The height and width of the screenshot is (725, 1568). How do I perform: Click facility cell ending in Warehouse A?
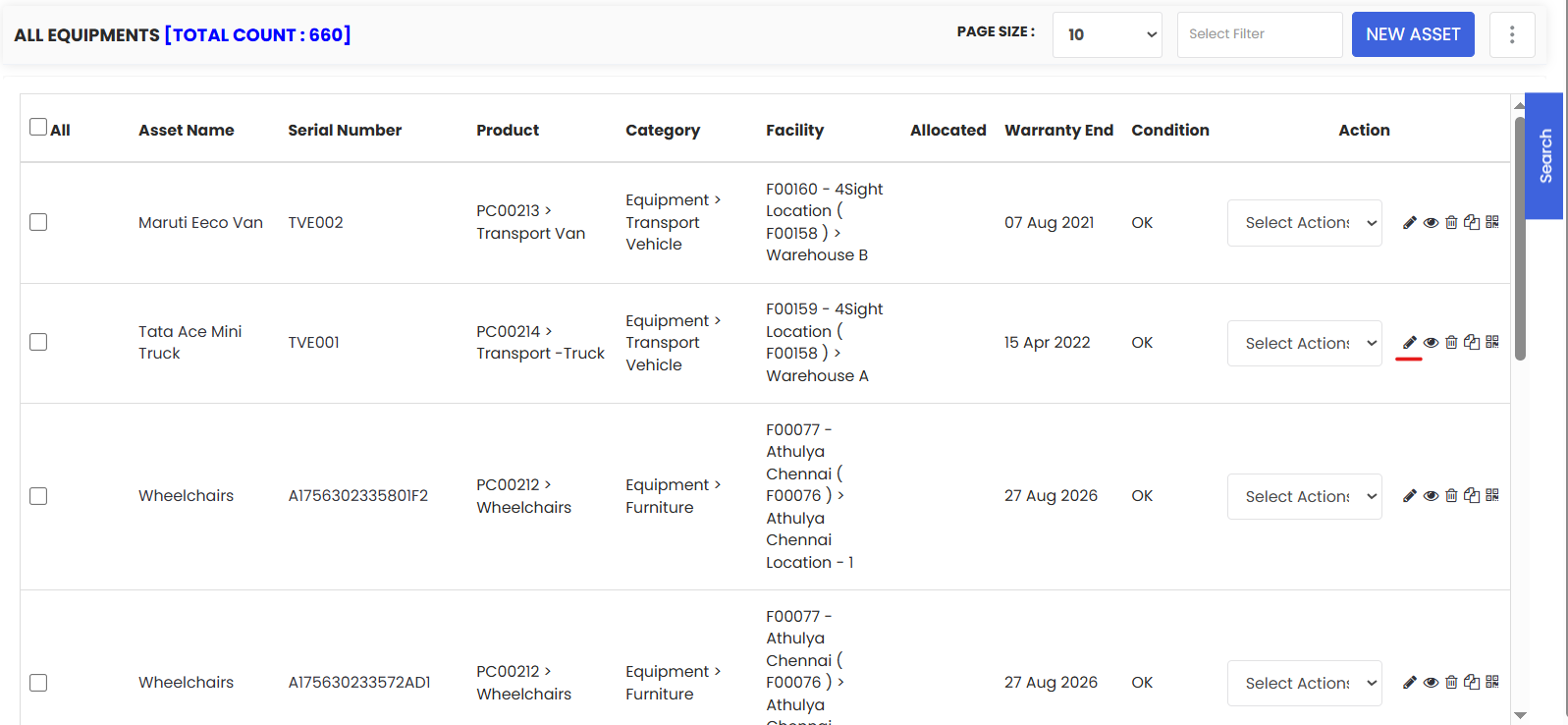pyautogui.click(x=825, y=343)
